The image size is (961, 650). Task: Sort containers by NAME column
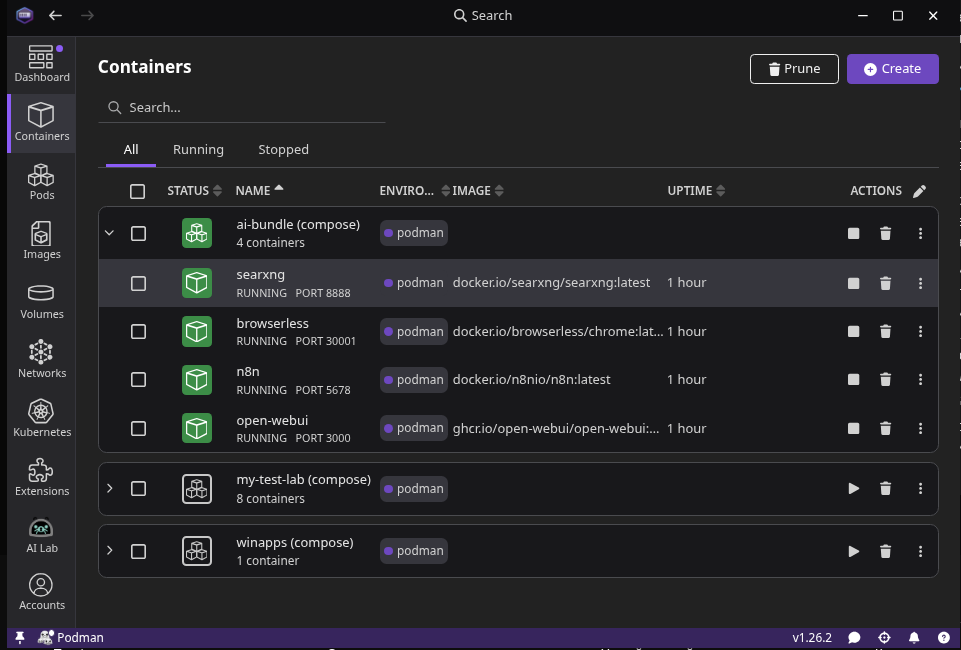[259, 191]
